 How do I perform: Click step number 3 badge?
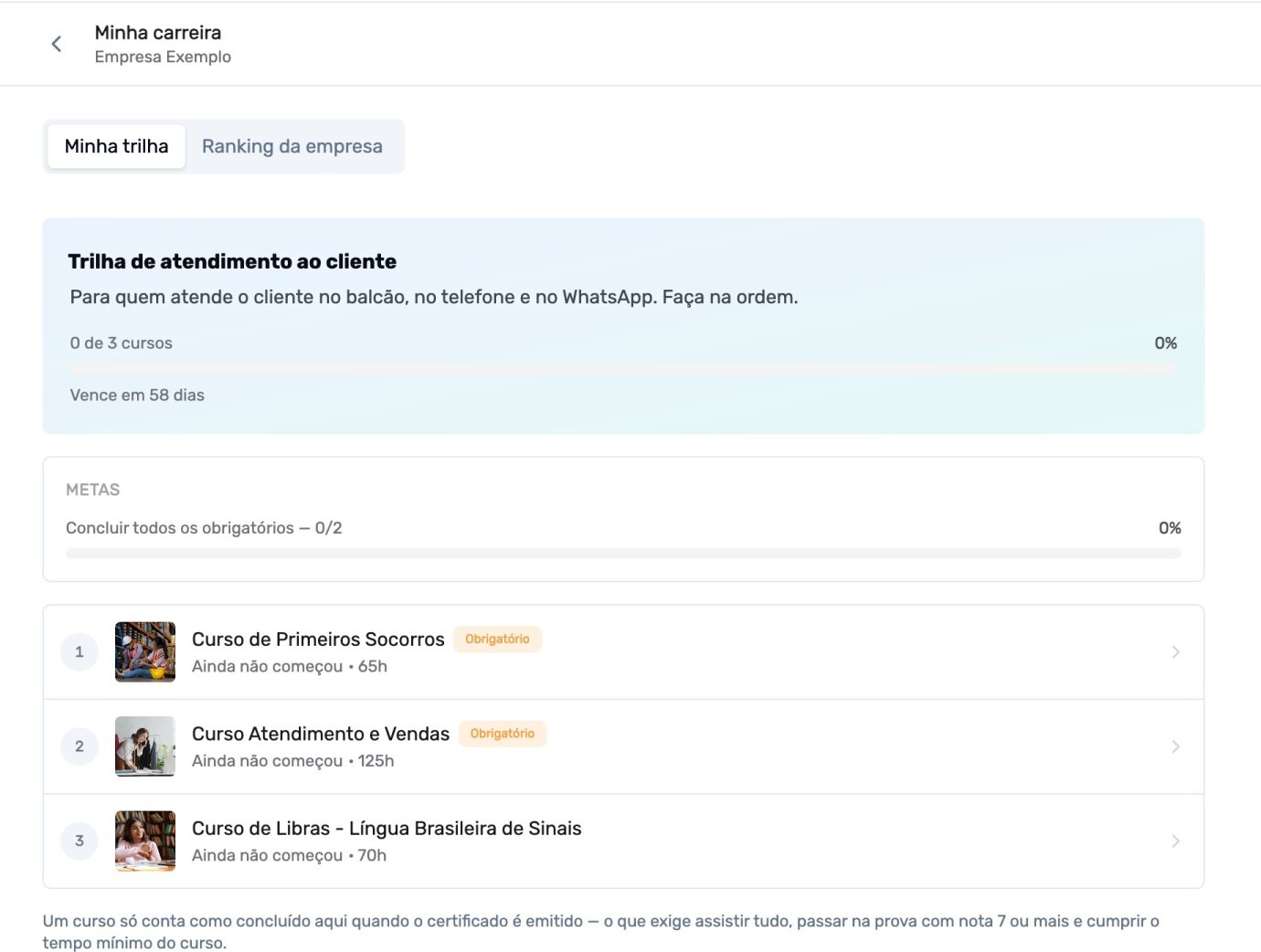pos(79,841)
